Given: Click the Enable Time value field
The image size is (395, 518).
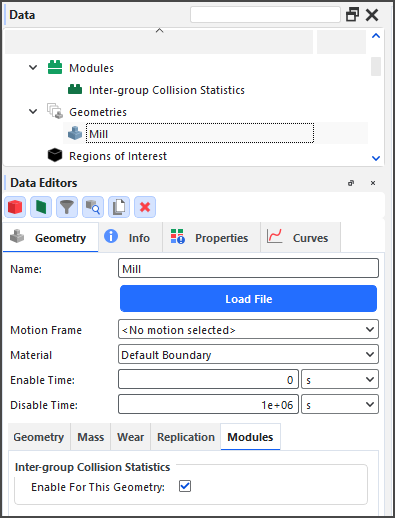Looking at the screenshot, I should click(208, 379).
